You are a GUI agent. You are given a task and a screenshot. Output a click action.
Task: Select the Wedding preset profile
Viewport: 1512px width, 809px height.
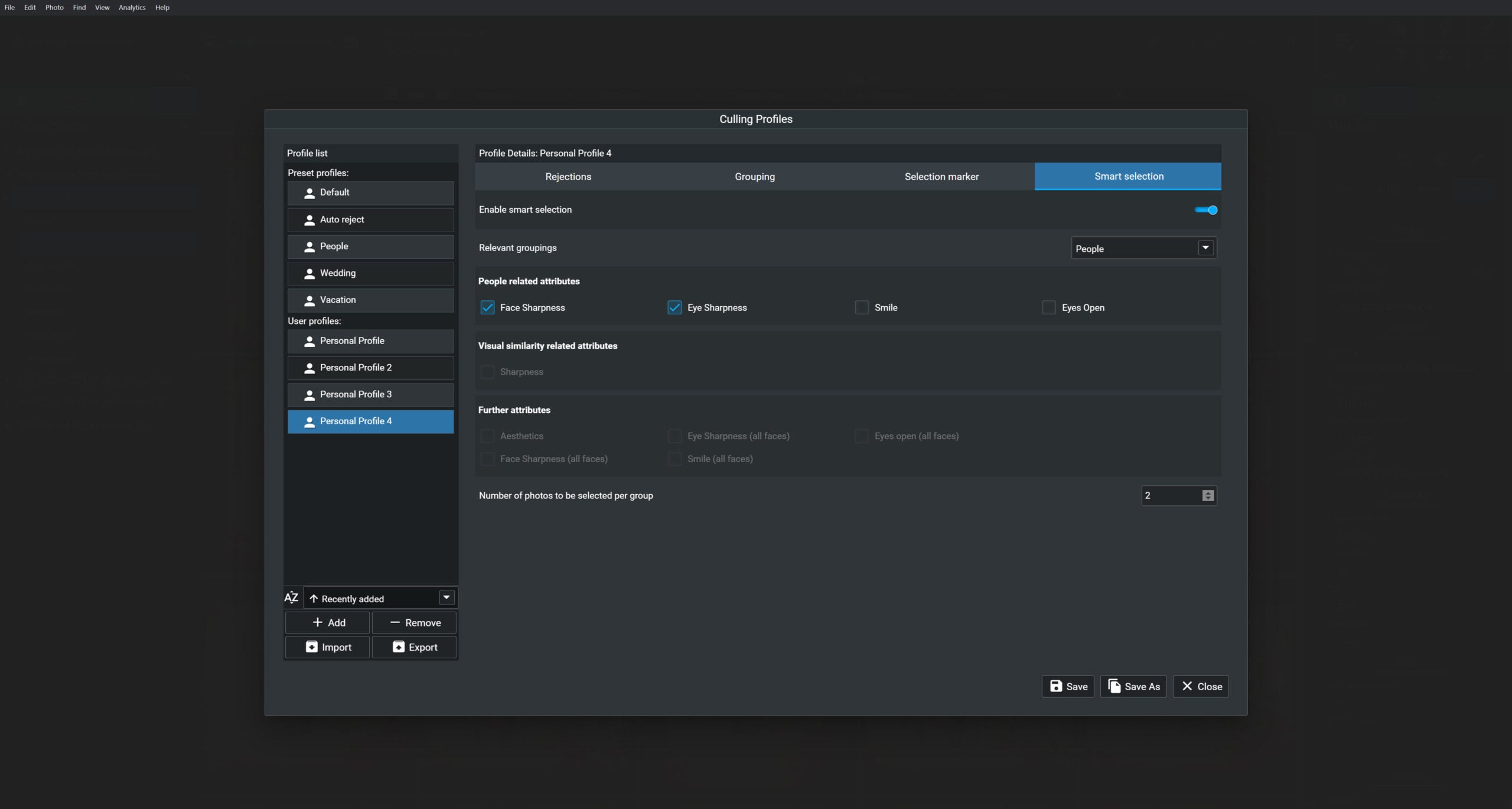(x=370, y=273)
